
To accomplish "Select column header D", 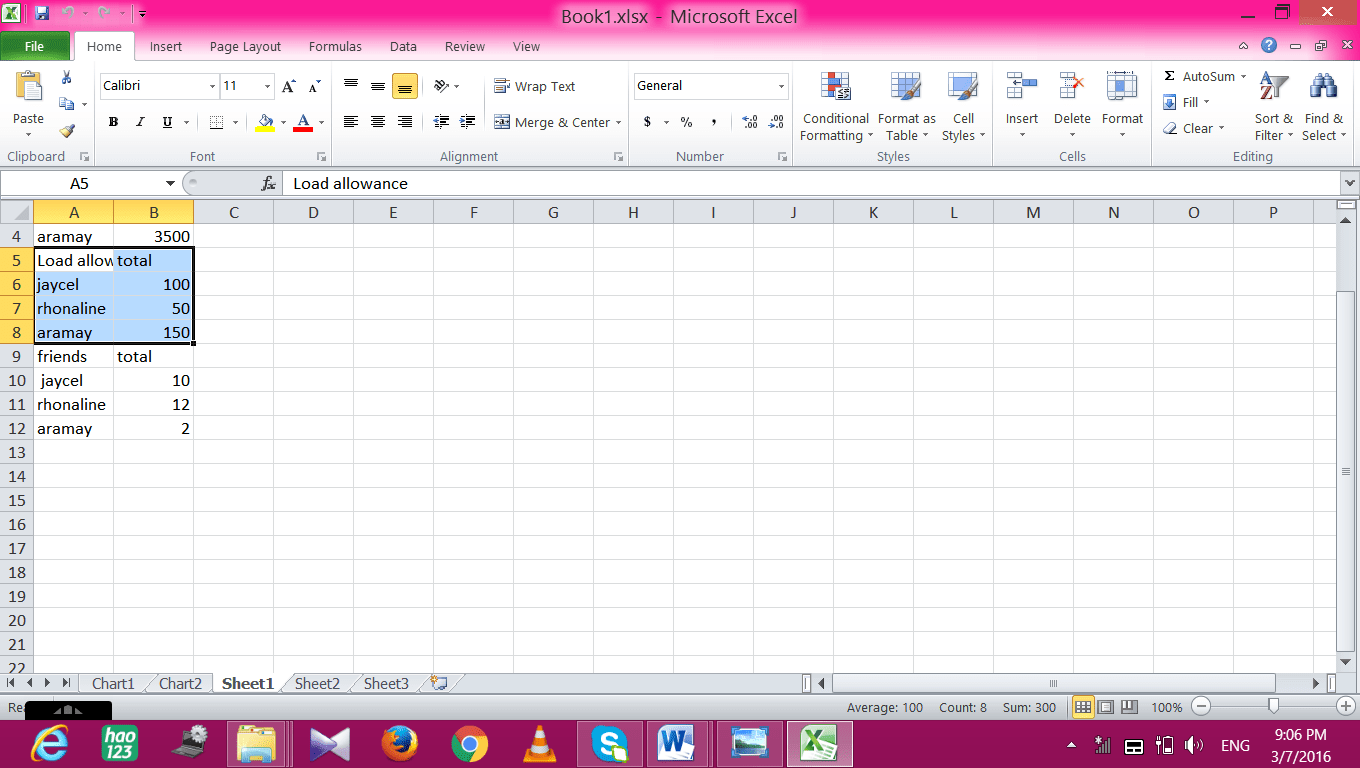I will tap(313, 212).
